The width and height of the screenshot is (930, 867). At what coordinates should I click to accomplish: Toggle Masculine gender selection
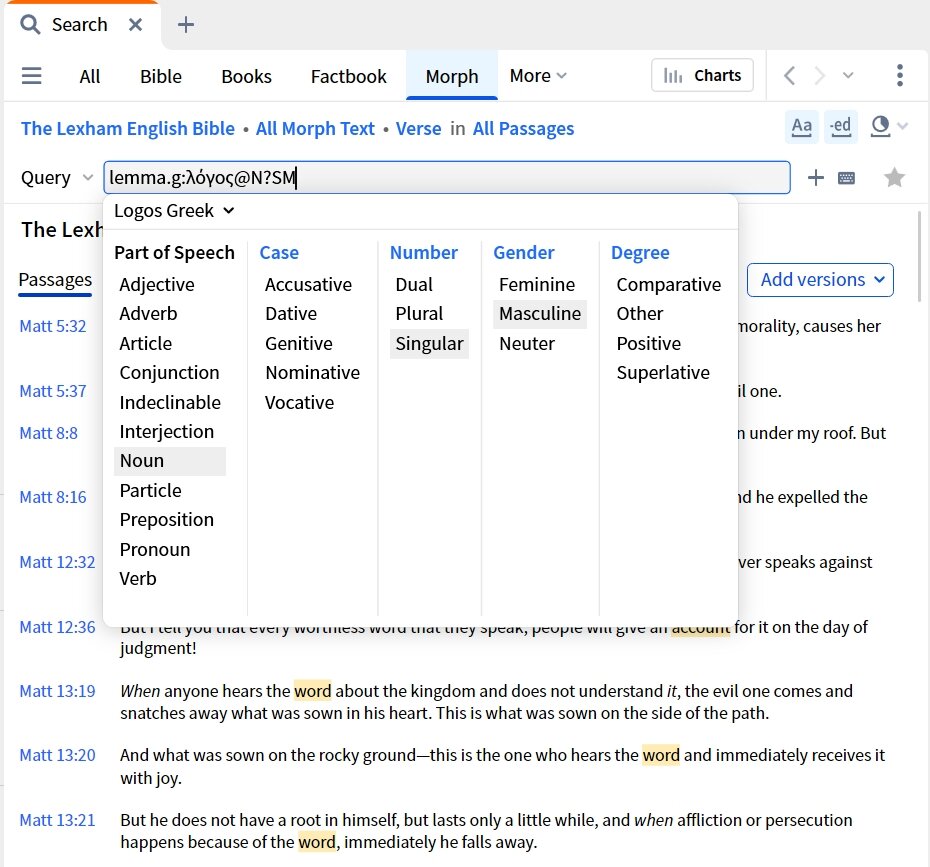click(x=540, y=314)
